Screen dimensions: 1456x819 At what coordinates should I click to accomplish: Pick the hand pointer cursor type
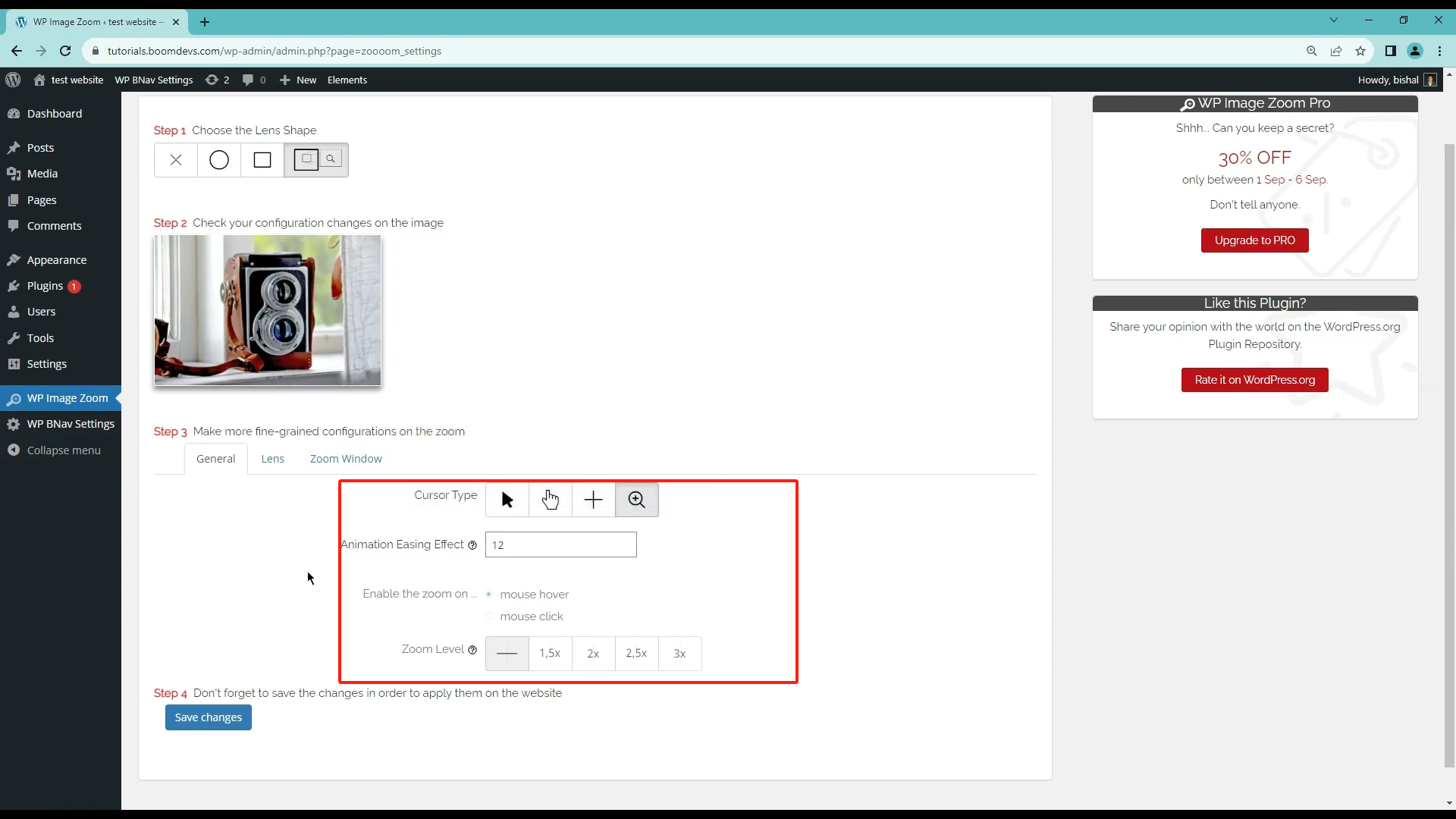click(x=551, y=500)
